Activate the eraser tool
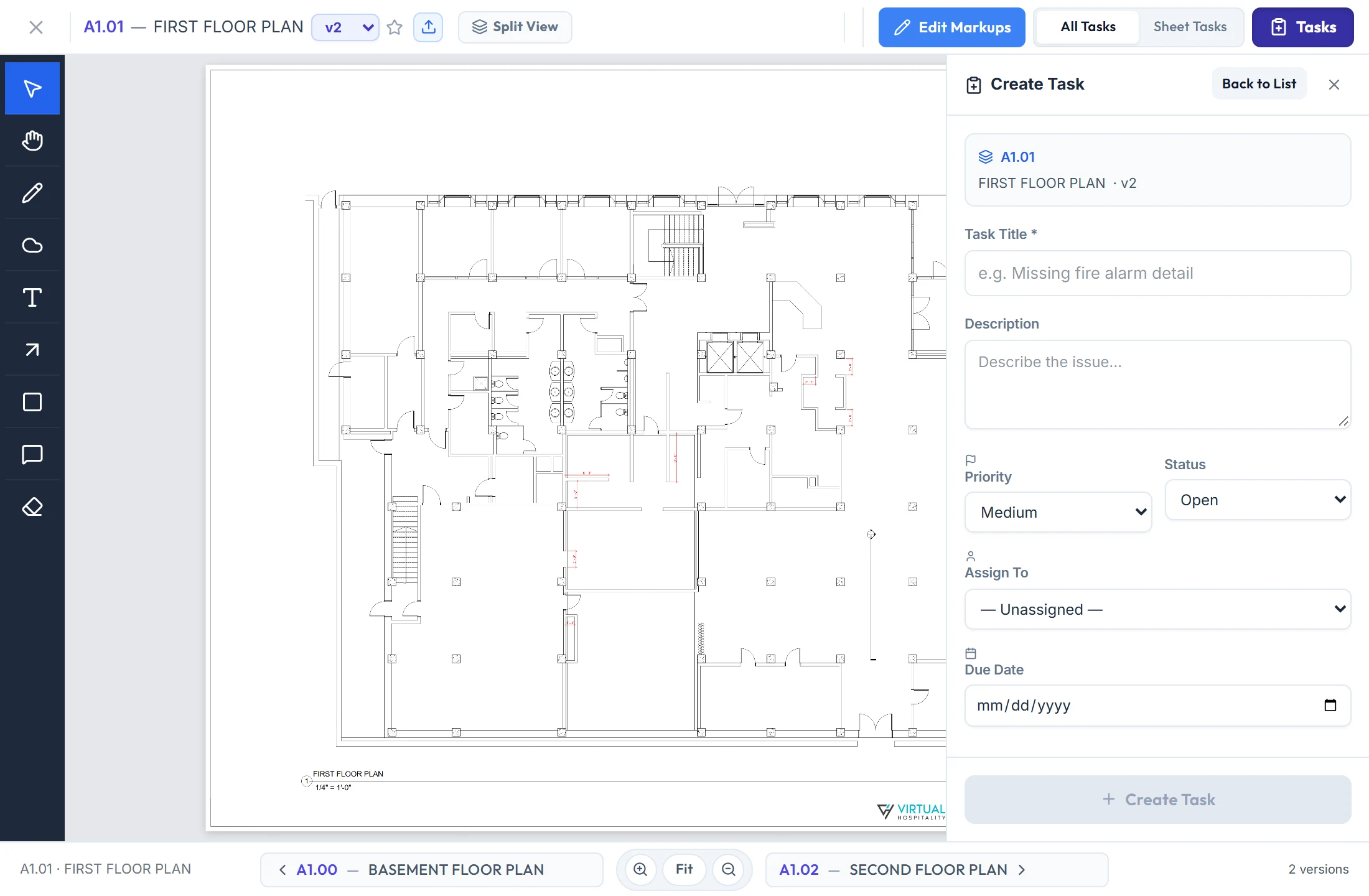This screenshot has width=1369, height=896. (x=32, y=506)
